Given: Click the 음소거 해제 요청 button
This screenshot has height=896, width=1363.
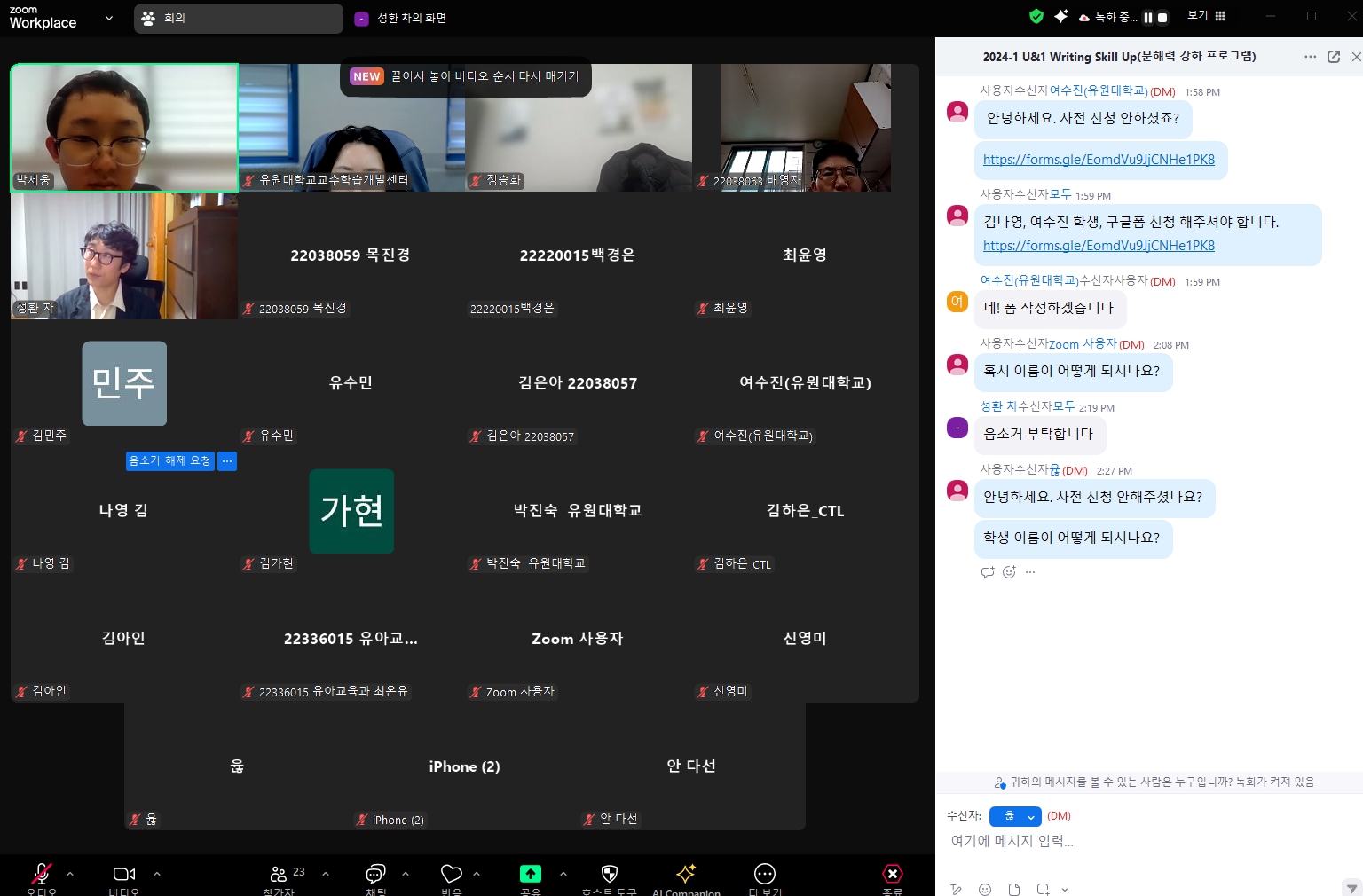Looking at the screenshot, I should 170,460.
